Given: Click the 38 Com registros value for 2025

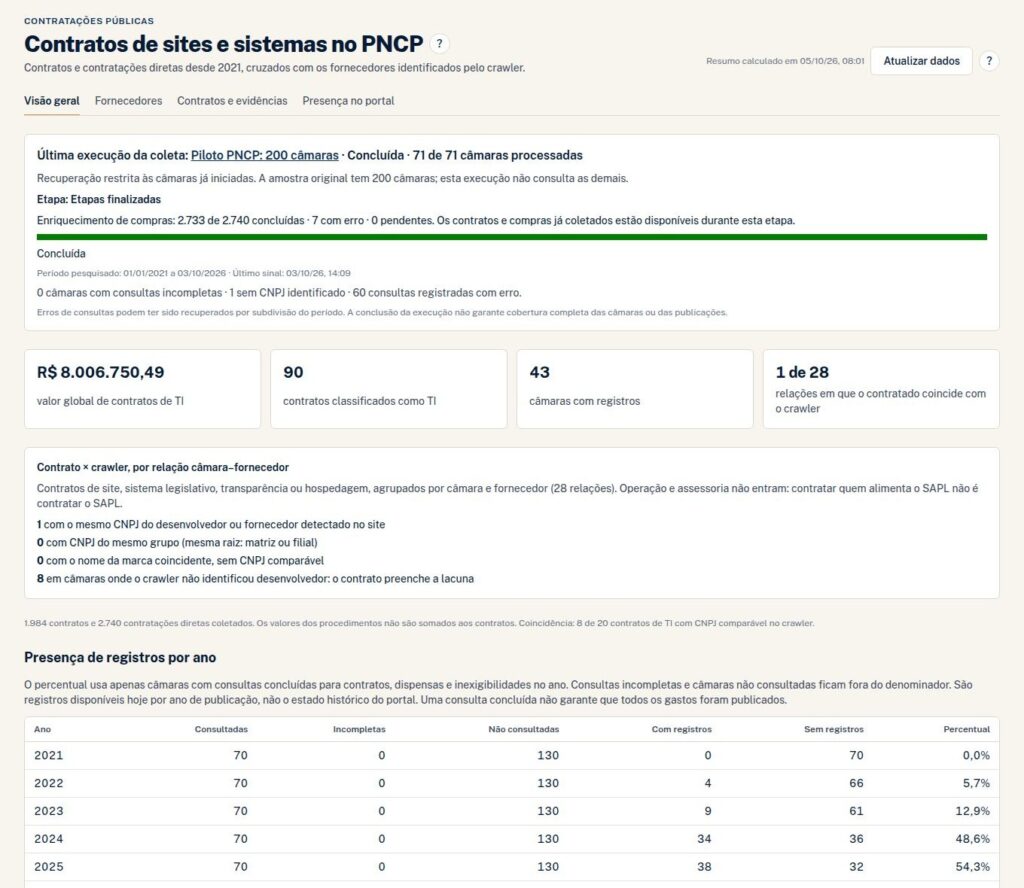Looking at the screenshot, I should point(704,867).
